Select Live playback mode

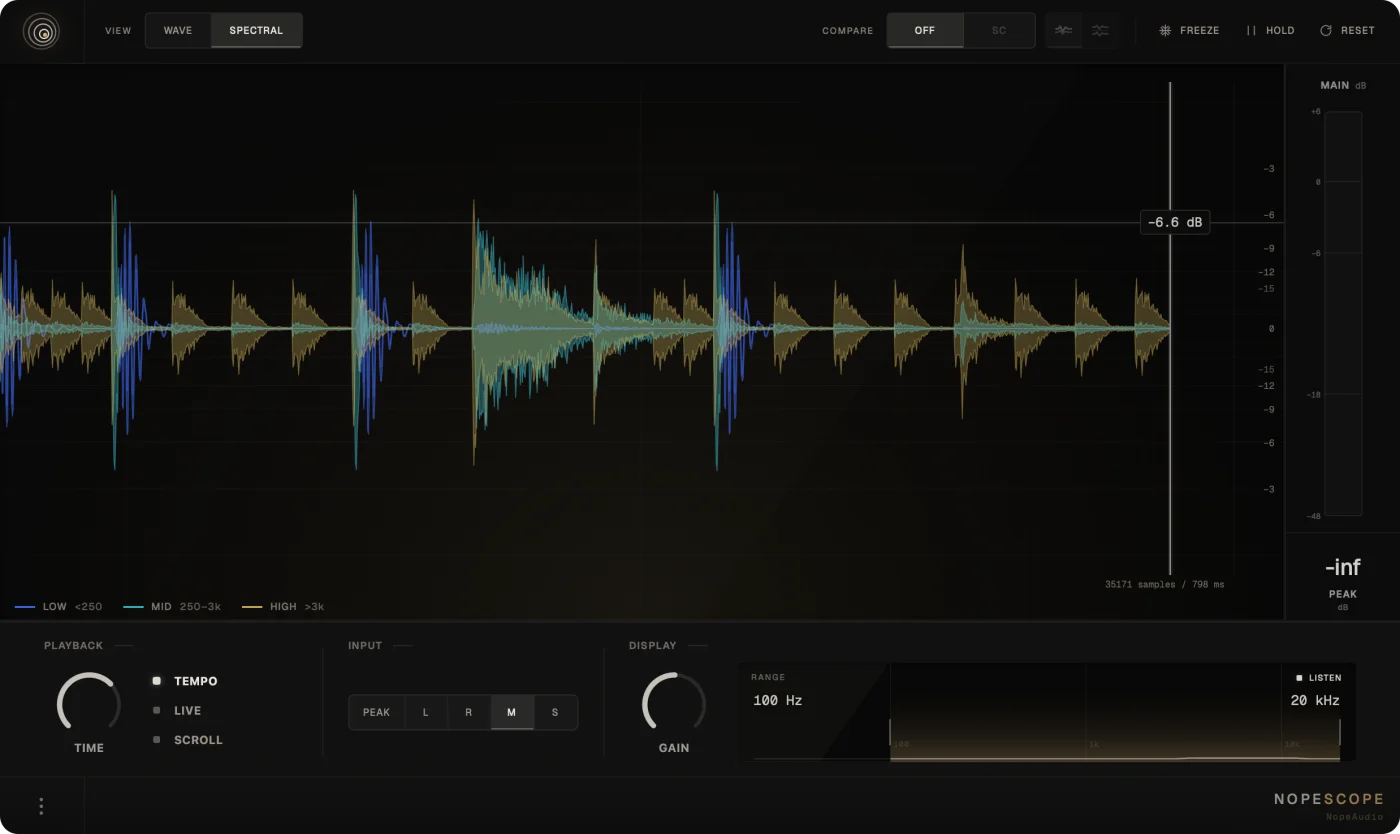177,711
